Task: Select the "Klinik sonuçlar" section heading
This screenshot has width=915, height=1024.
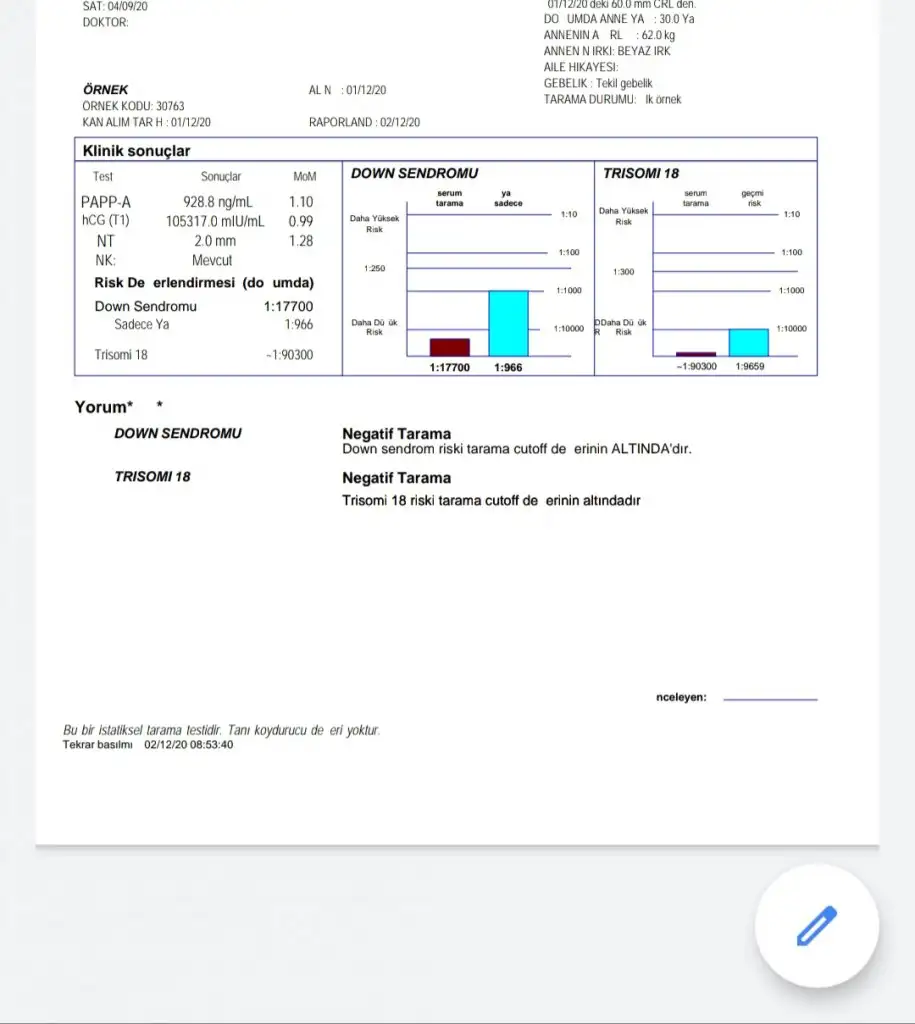Action: click(136, 151)
